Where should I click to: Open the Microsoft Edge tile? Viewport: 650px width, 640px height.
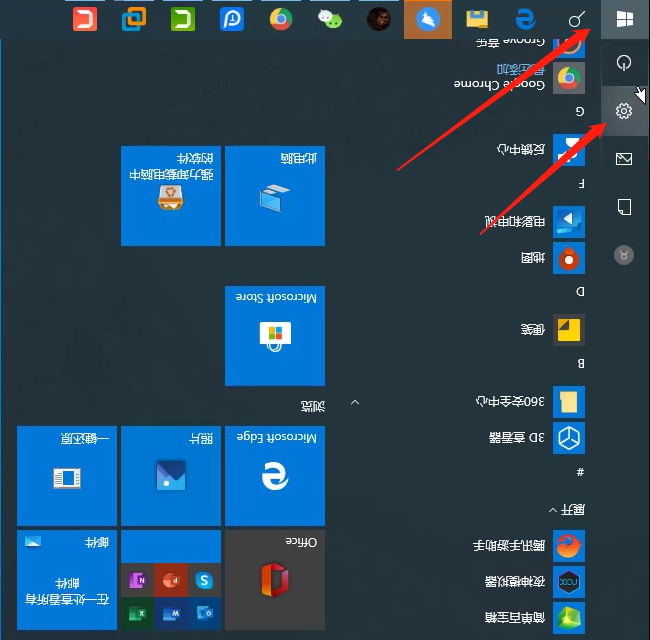click(275, 476)
